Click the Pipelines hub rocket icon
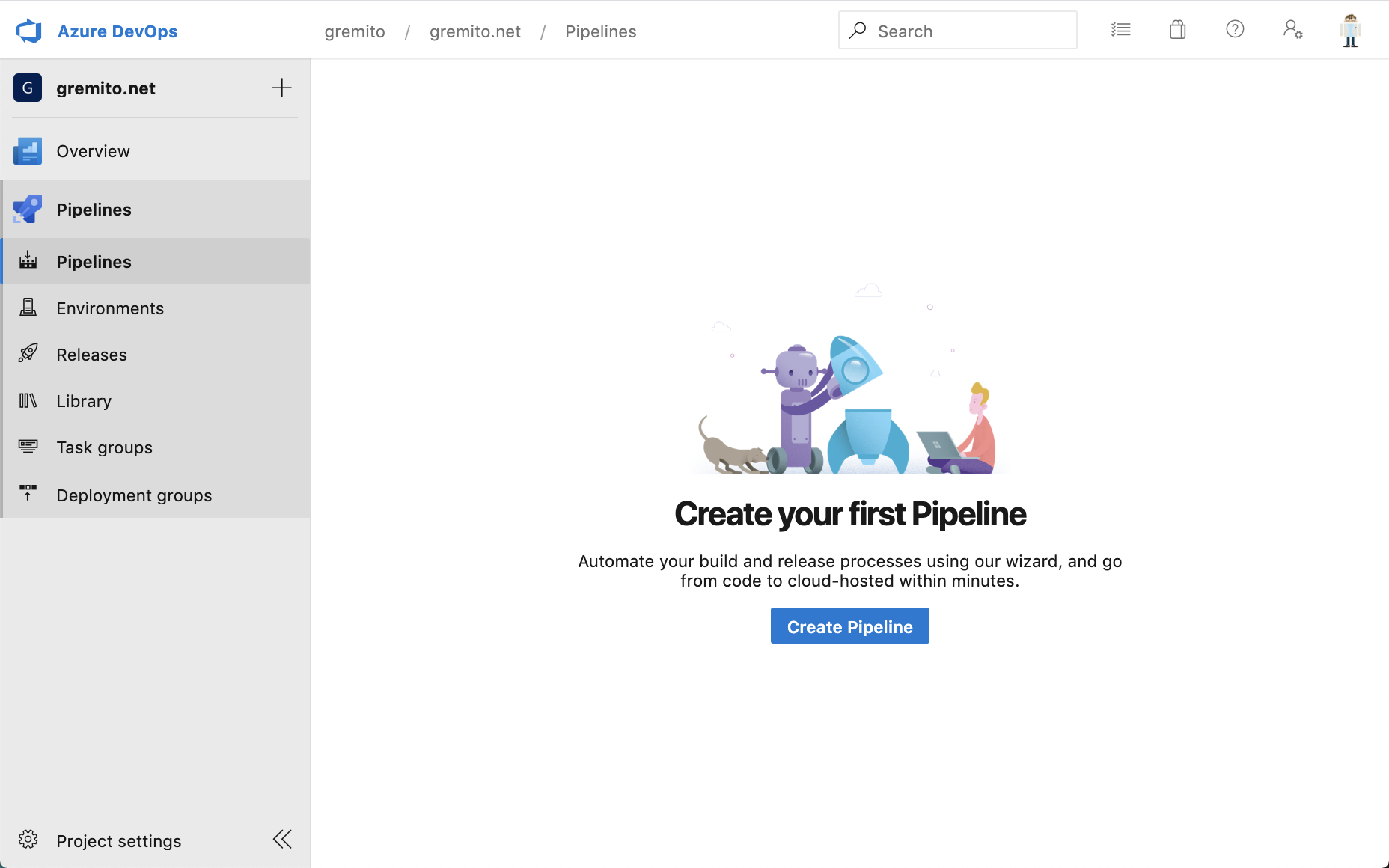This screenshot has width=1389, height=868. point(28,210)
